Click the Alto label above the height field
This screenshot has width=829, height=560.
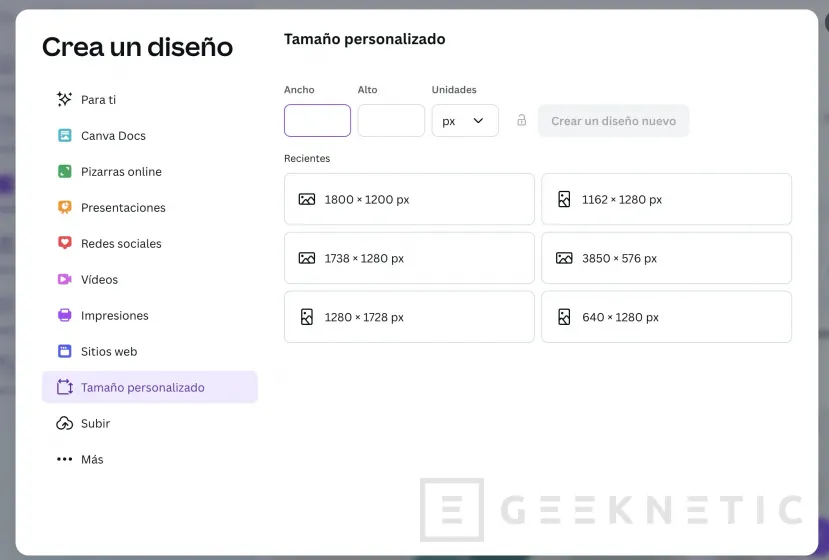pyautogui.click(x=367, y=89)
